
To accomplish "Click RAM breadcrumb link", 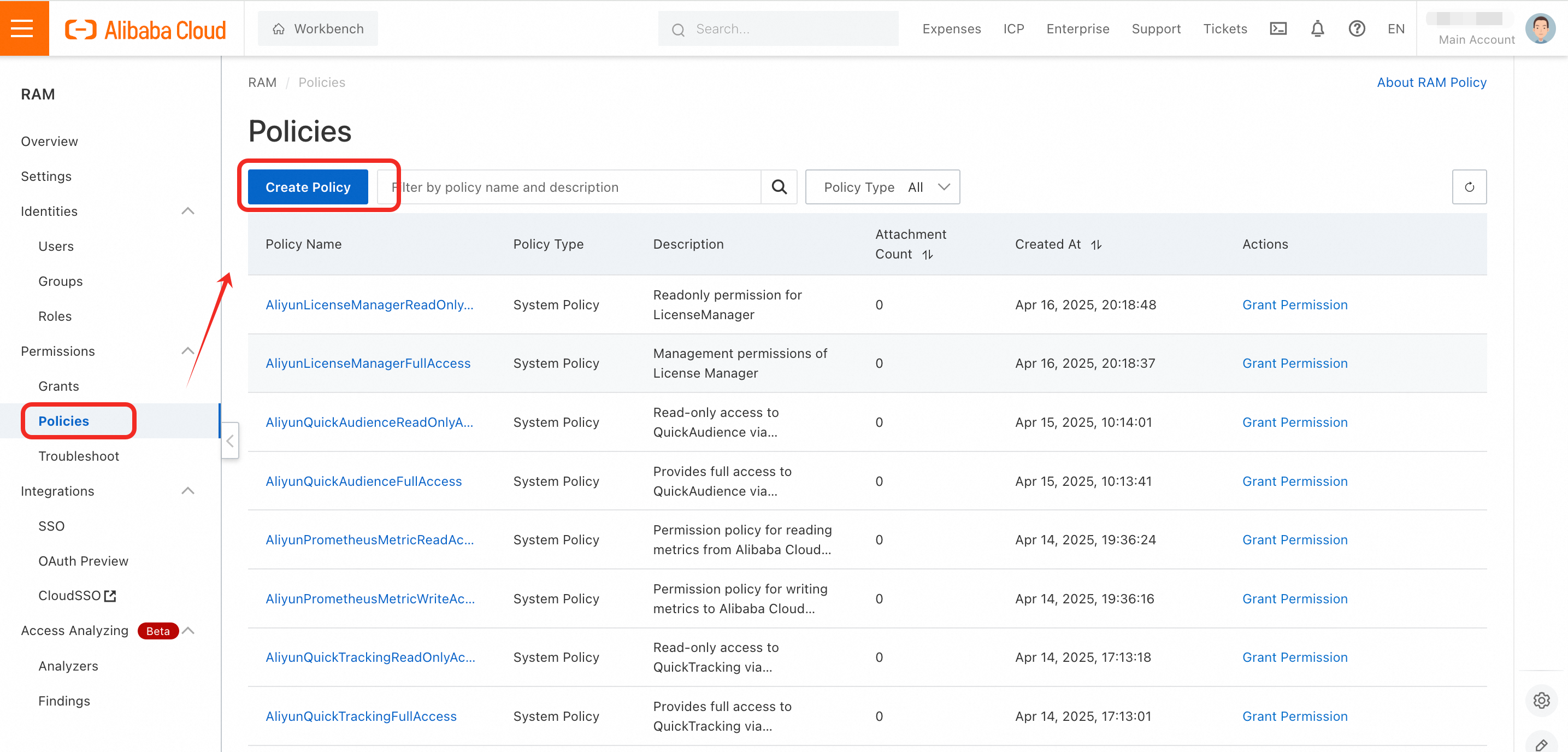I will point(262,82).
